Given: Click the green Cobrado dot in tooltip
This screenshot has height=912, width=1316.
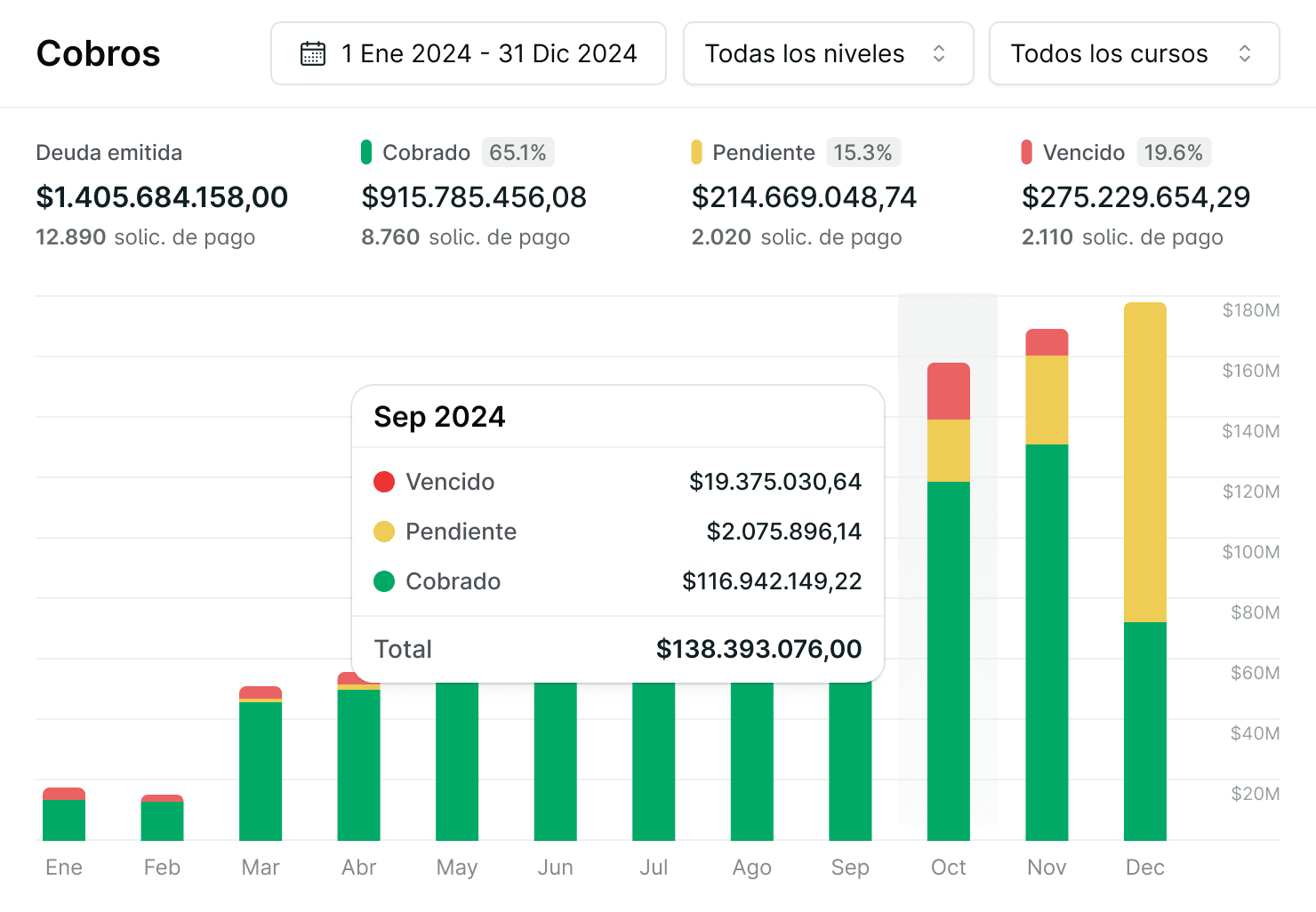Looking at the screenshot, I should click(384, 581).
